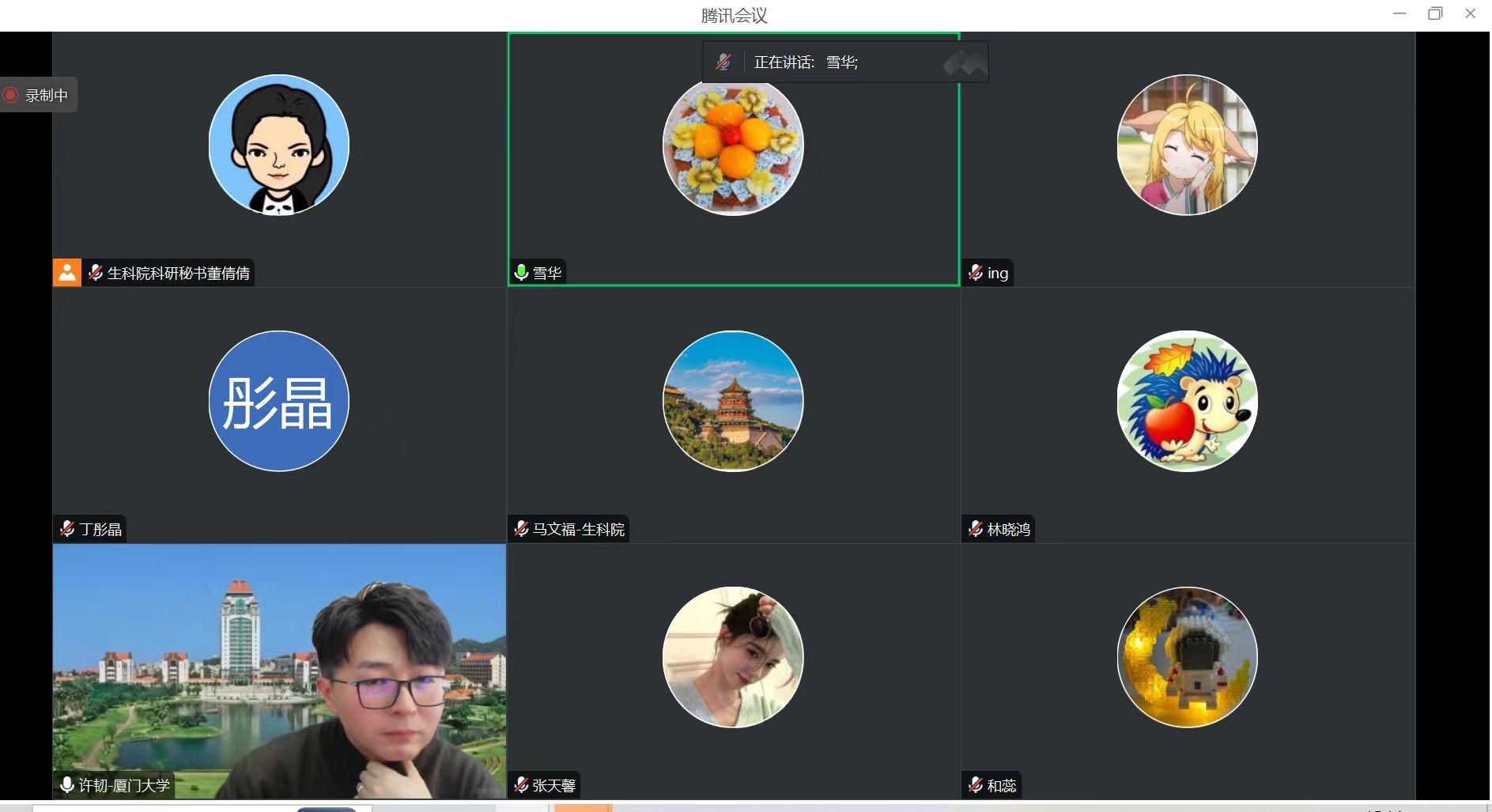Click the 马文福-生科院 name label
The width and height of the screenshot is (1492, 812).
pos(578,529)
